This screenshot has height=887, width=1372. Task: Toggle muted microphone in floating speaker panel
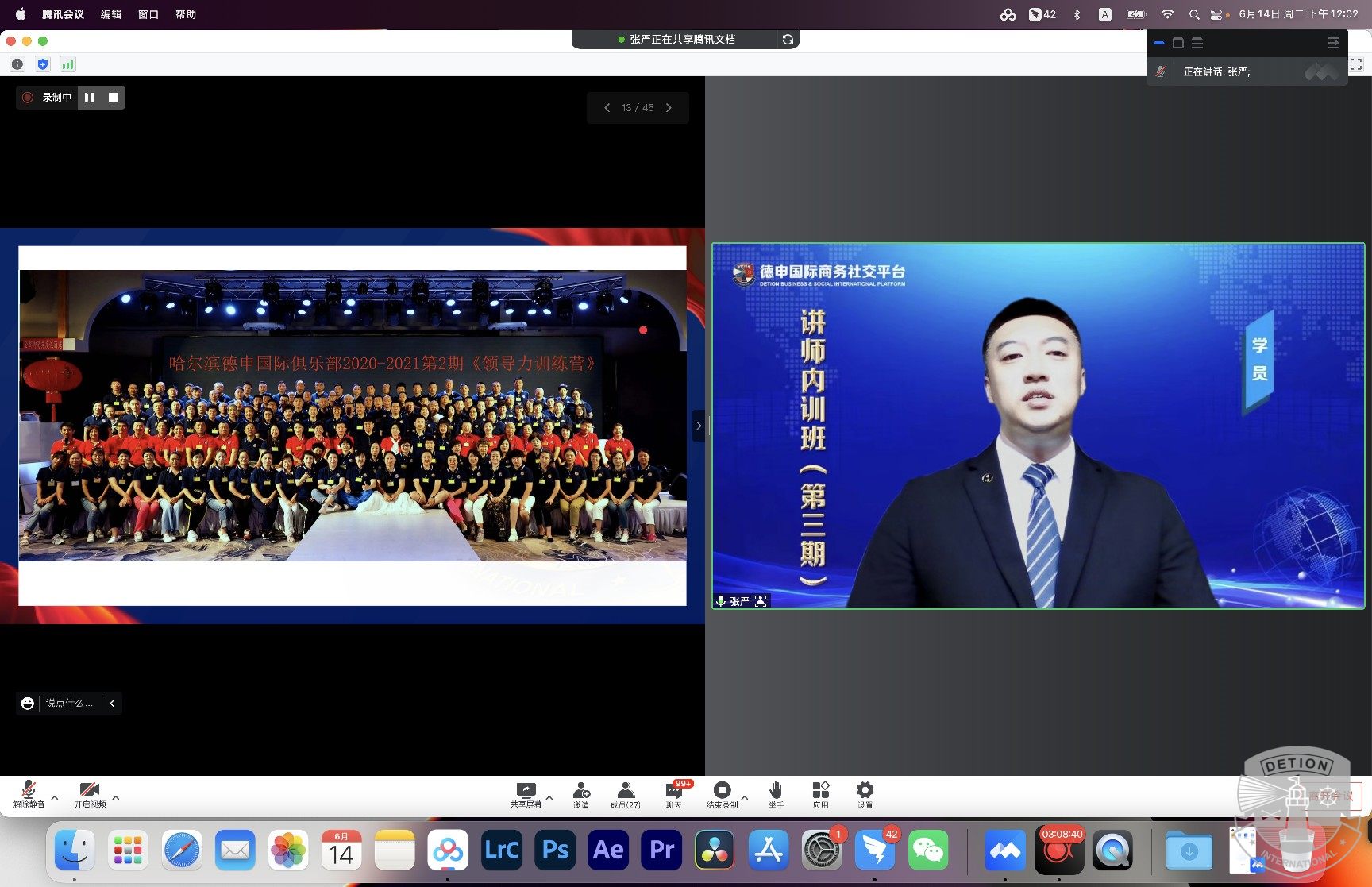1161,71
